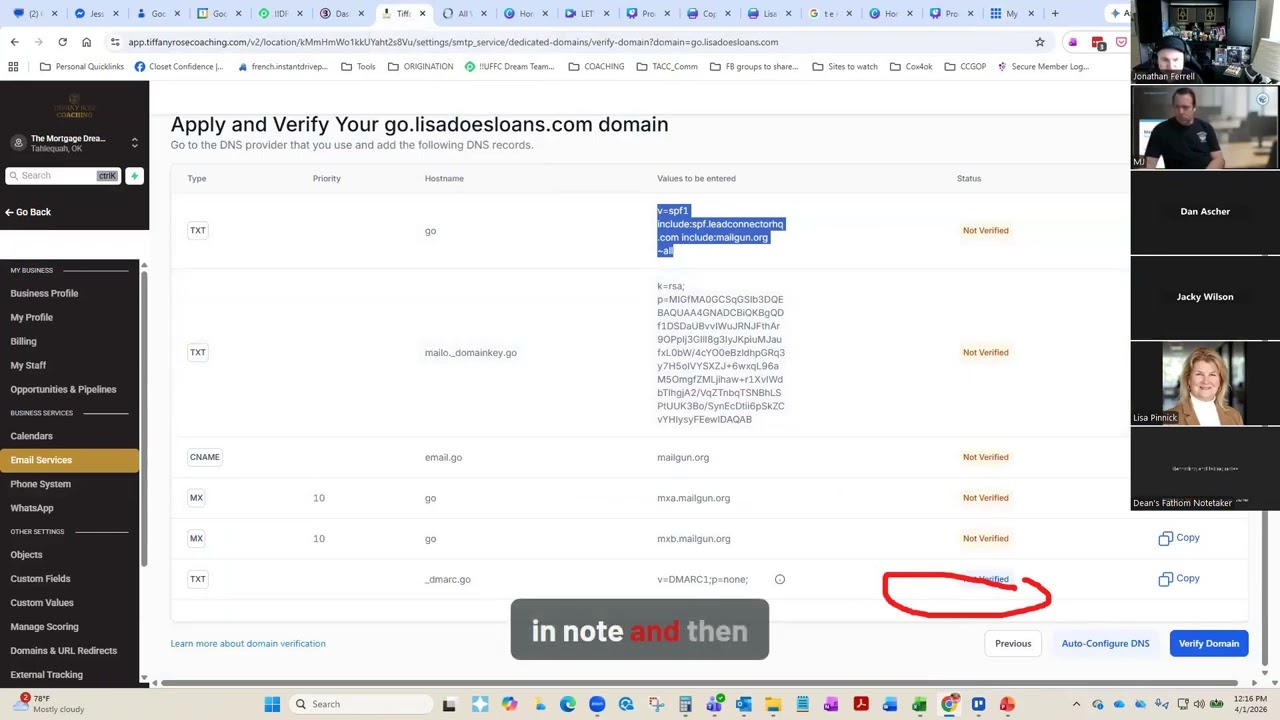
Task: Open File Explorer from the taskbar
Action: coord(773,704)
